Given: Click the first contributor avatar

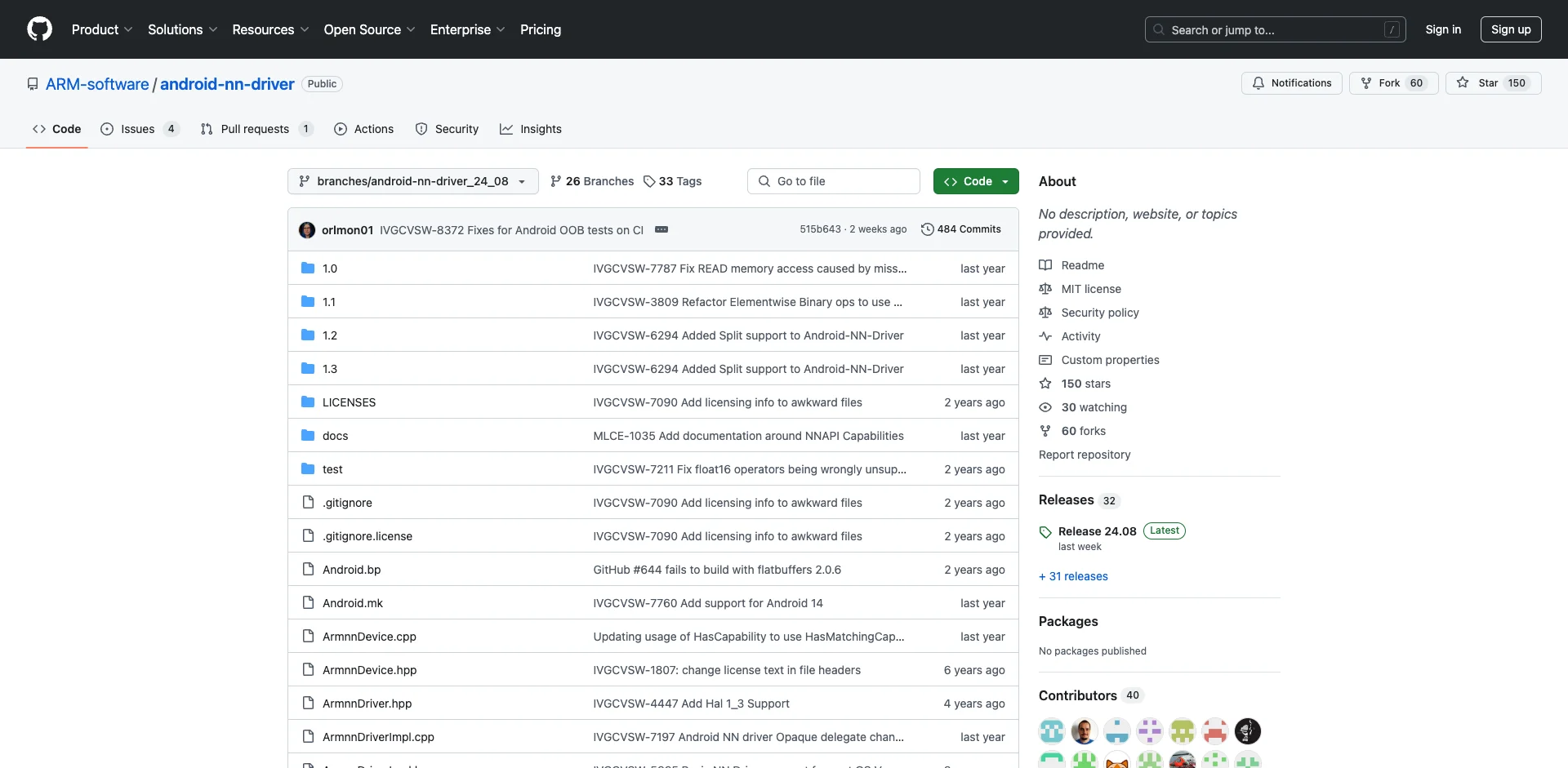Looking at the screenshot, I should tap(1052, 731).
